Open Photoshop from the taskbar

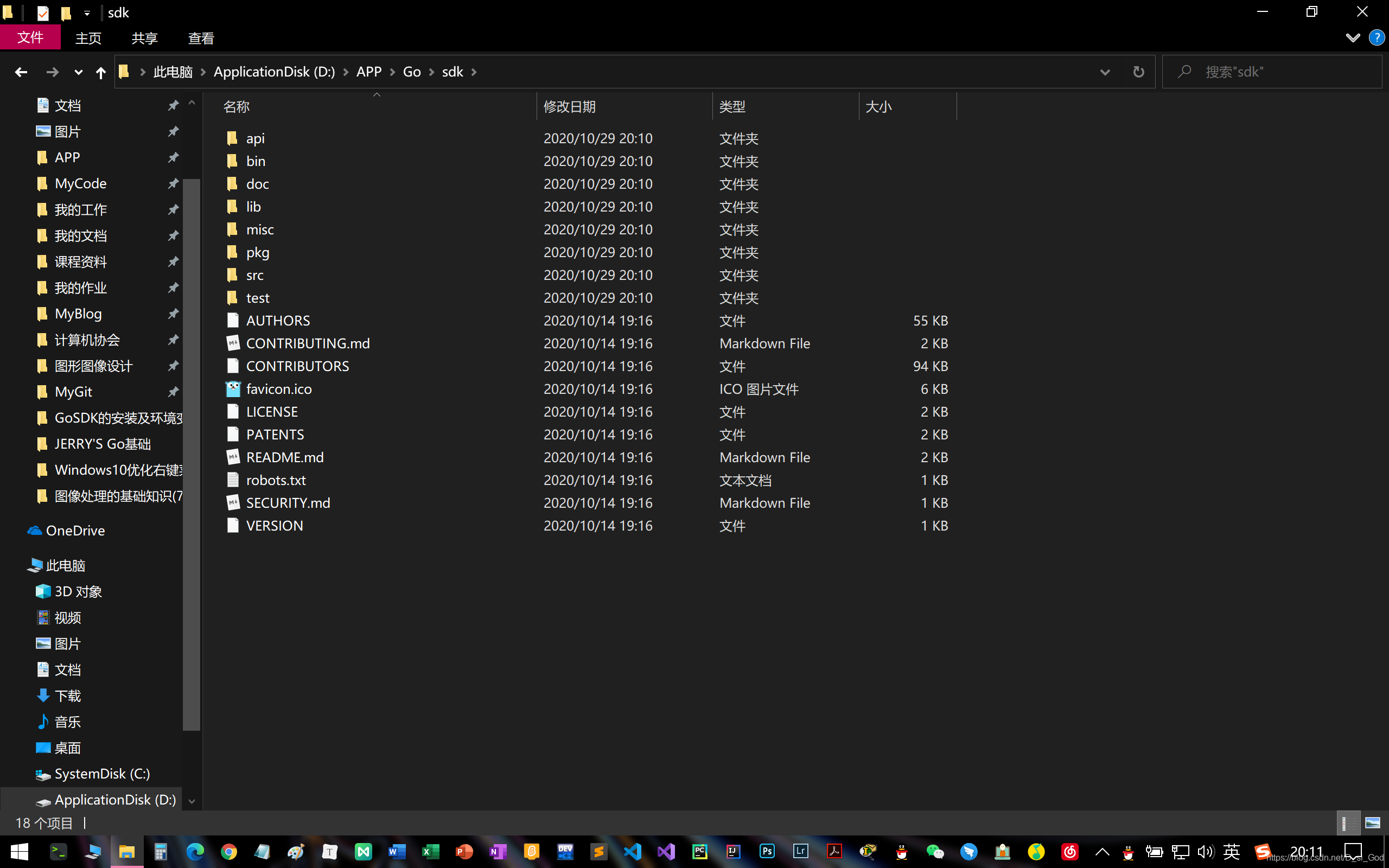click(767, 852)
